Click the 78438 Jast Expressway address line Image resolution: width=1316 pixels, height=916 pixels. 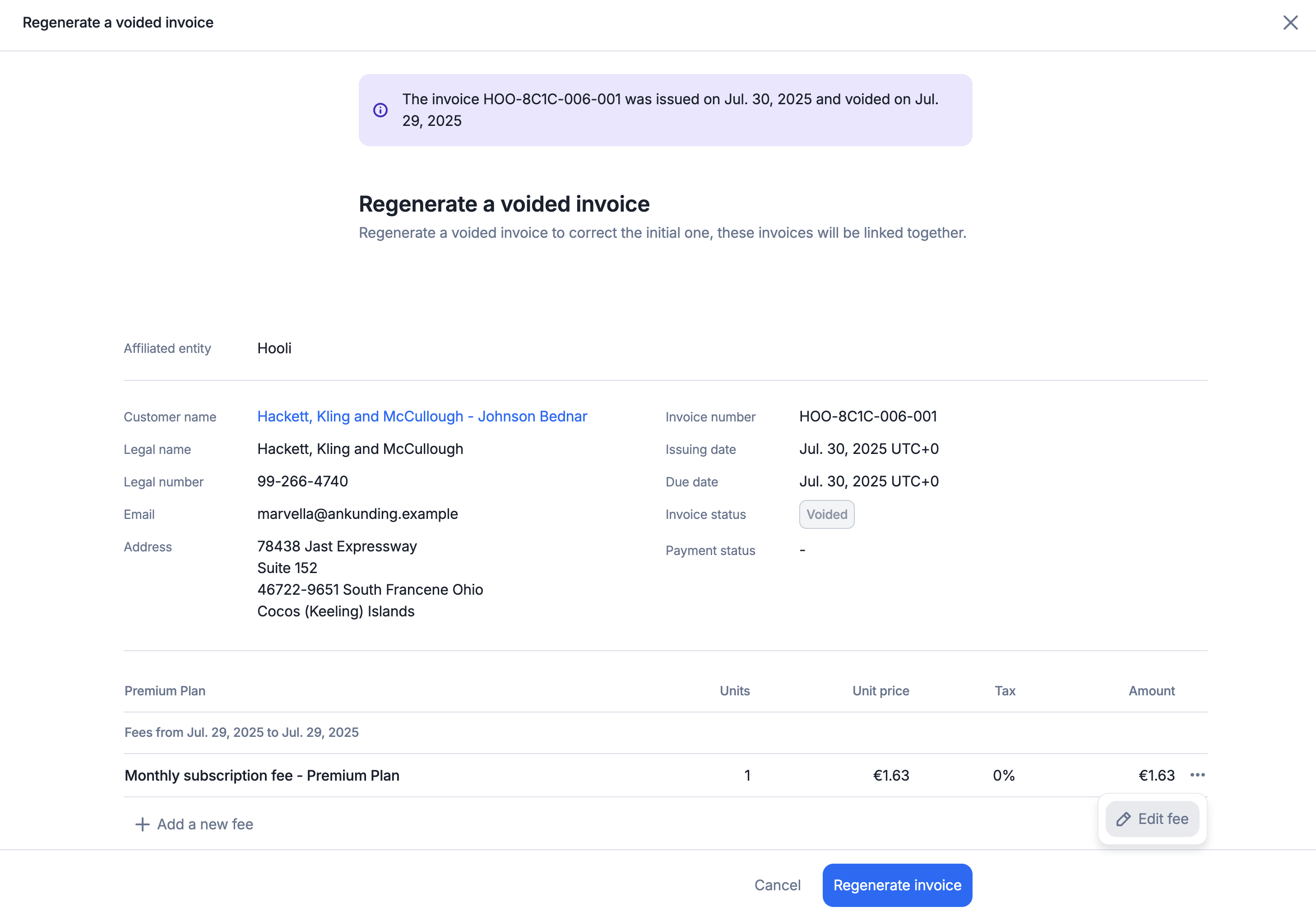[x=337, y=546]
